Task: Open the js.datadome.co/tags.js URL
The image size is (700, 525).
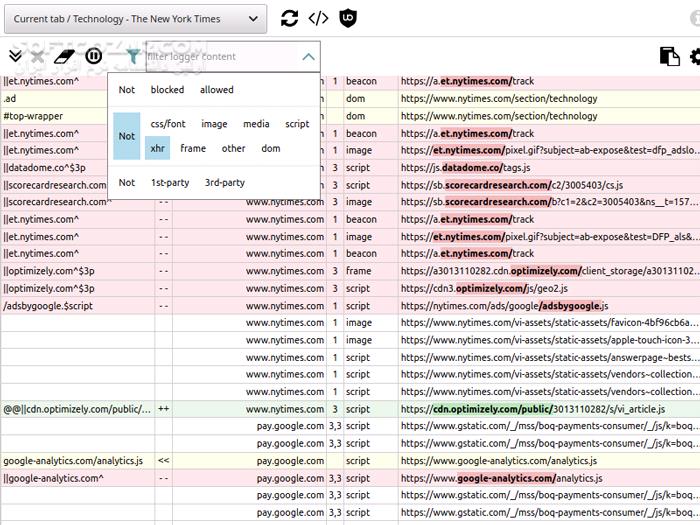Action: coord(466,168)
